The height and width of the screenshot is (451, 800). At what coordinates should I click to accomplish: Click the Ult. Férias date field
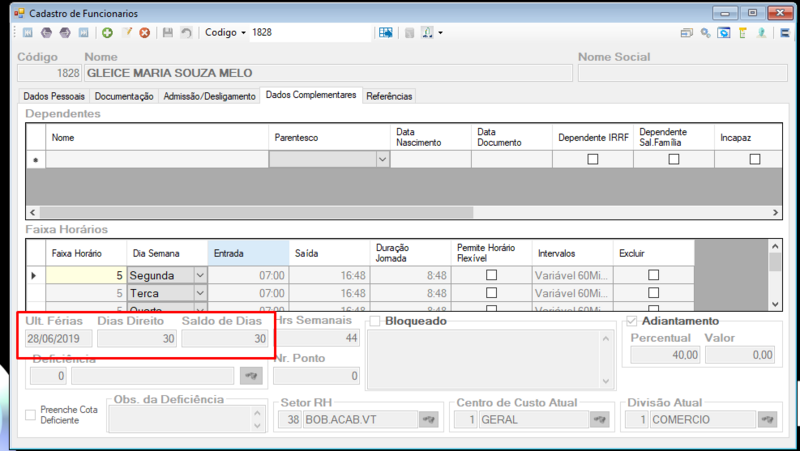pos(59,338)
